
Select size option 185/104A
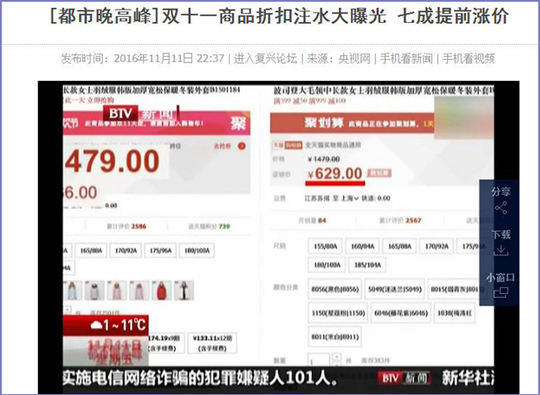pos(367,265)
